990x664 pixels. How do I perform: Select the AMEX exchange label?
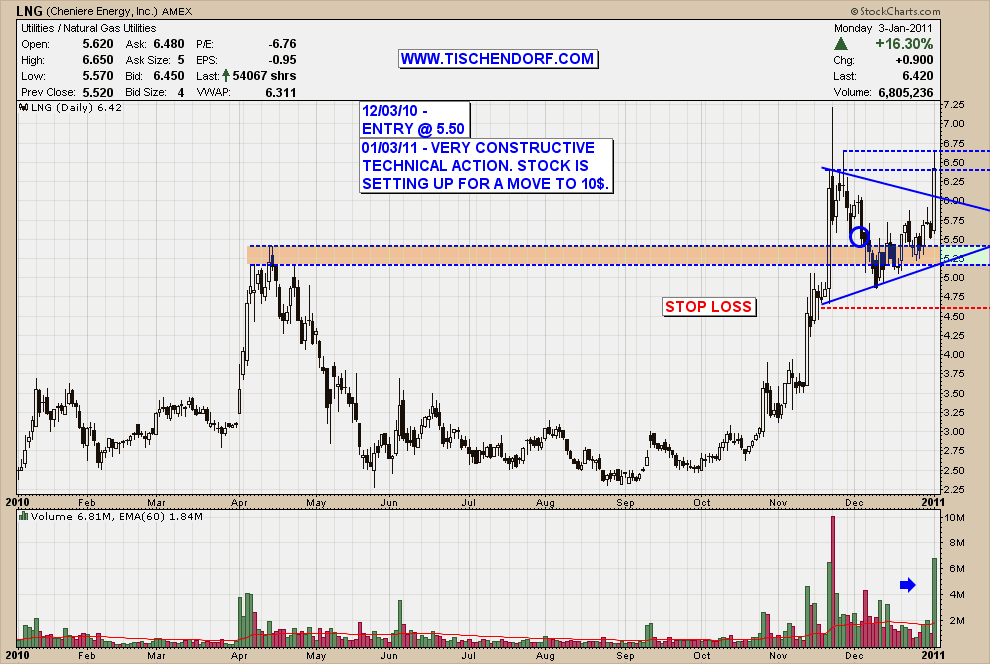178,11
